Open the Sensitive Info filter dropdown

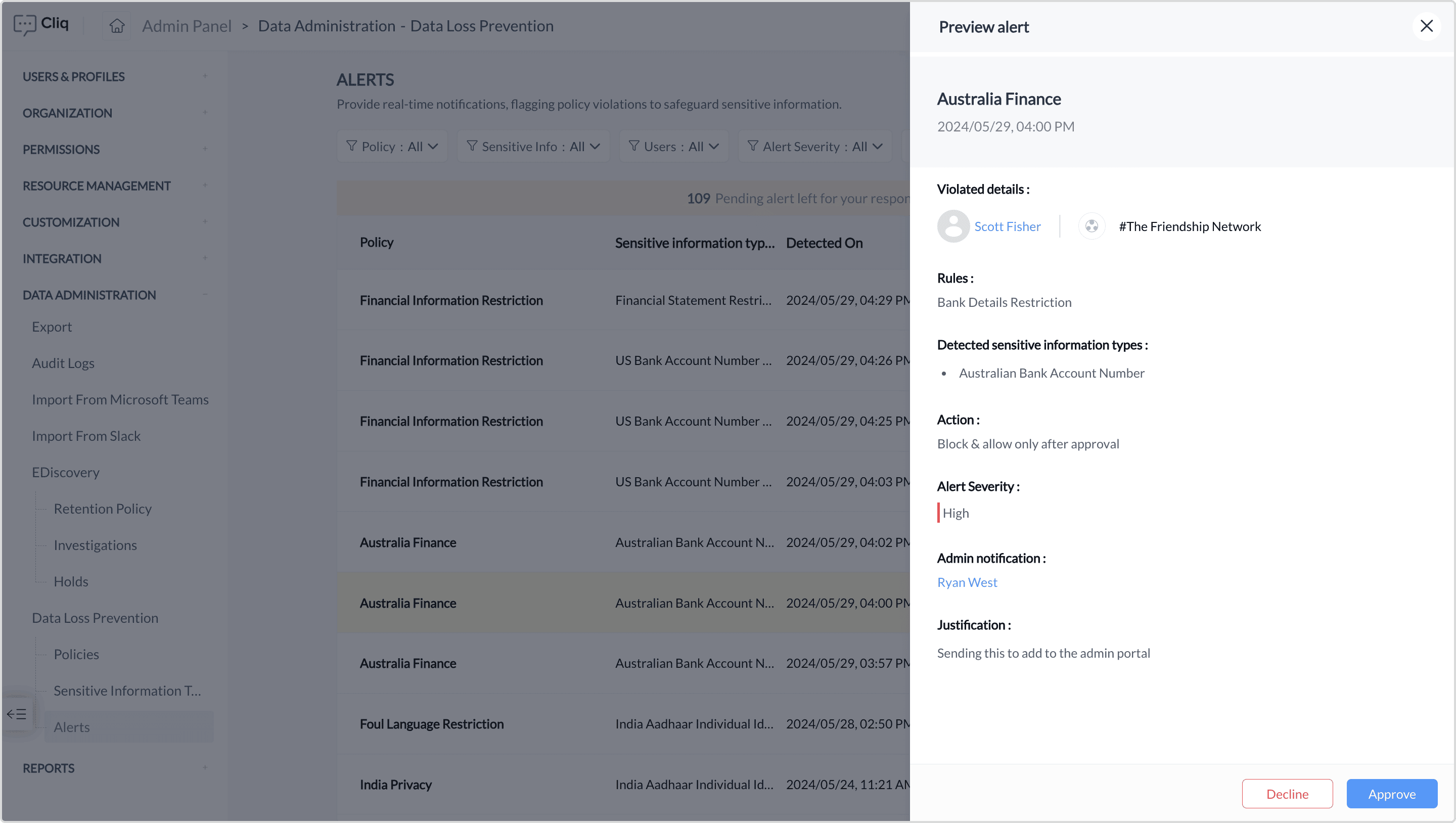tap(533, 147)
